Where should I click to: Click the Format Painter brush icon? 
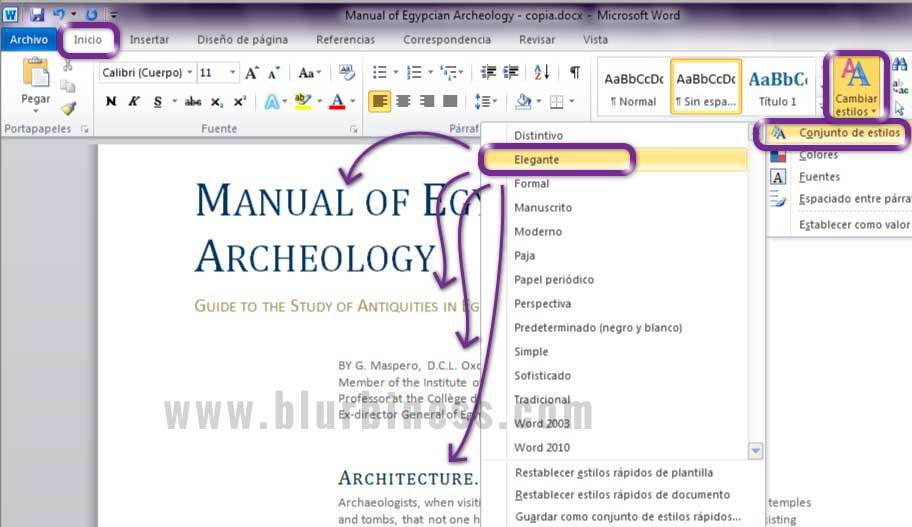[x=68, y=109]
